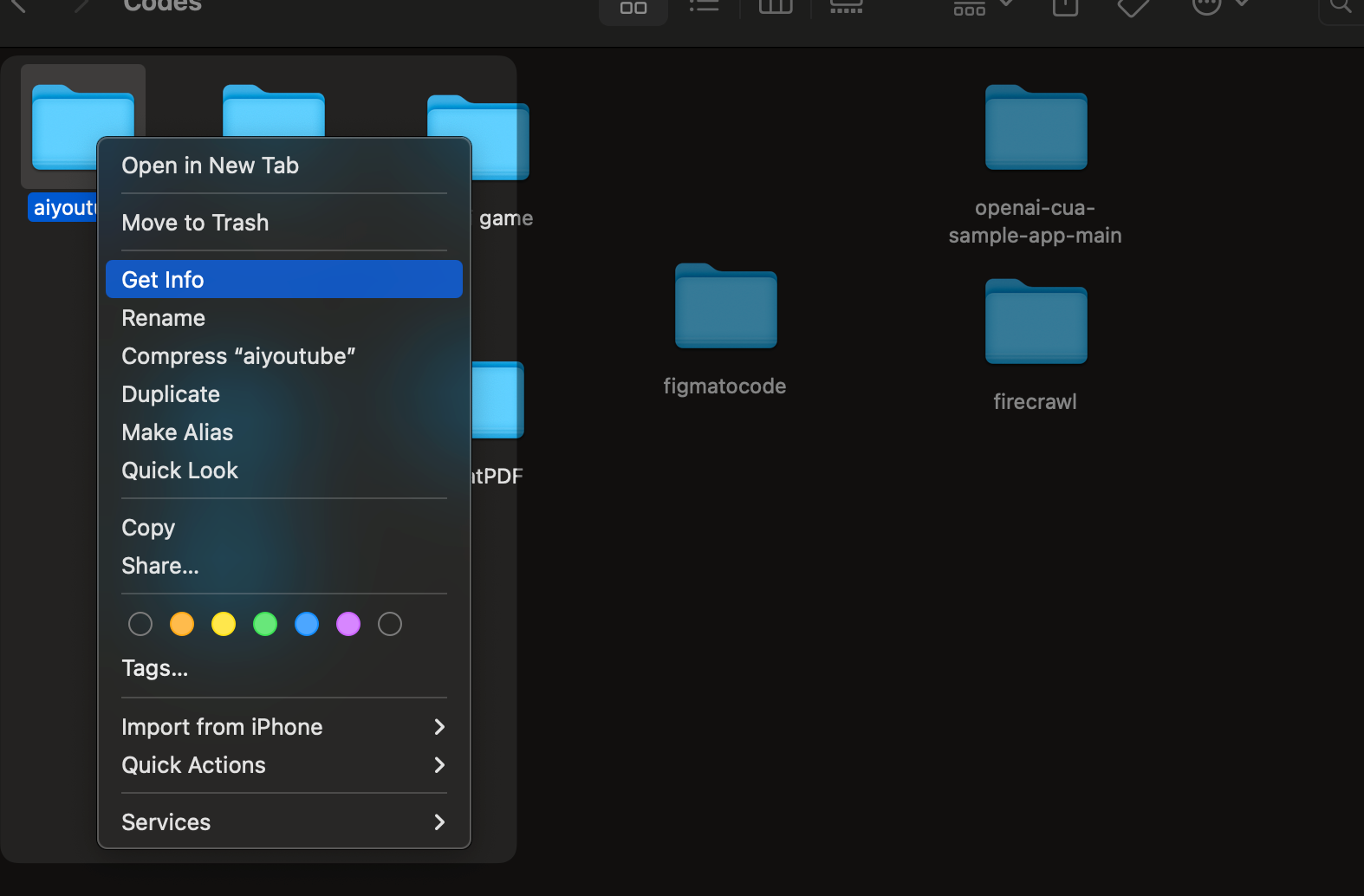The height and width of the screenshot is (896, 1364).
Task: Click the "openai-cua-sample-app-main" label
Action: click(x=1036, y=222)
